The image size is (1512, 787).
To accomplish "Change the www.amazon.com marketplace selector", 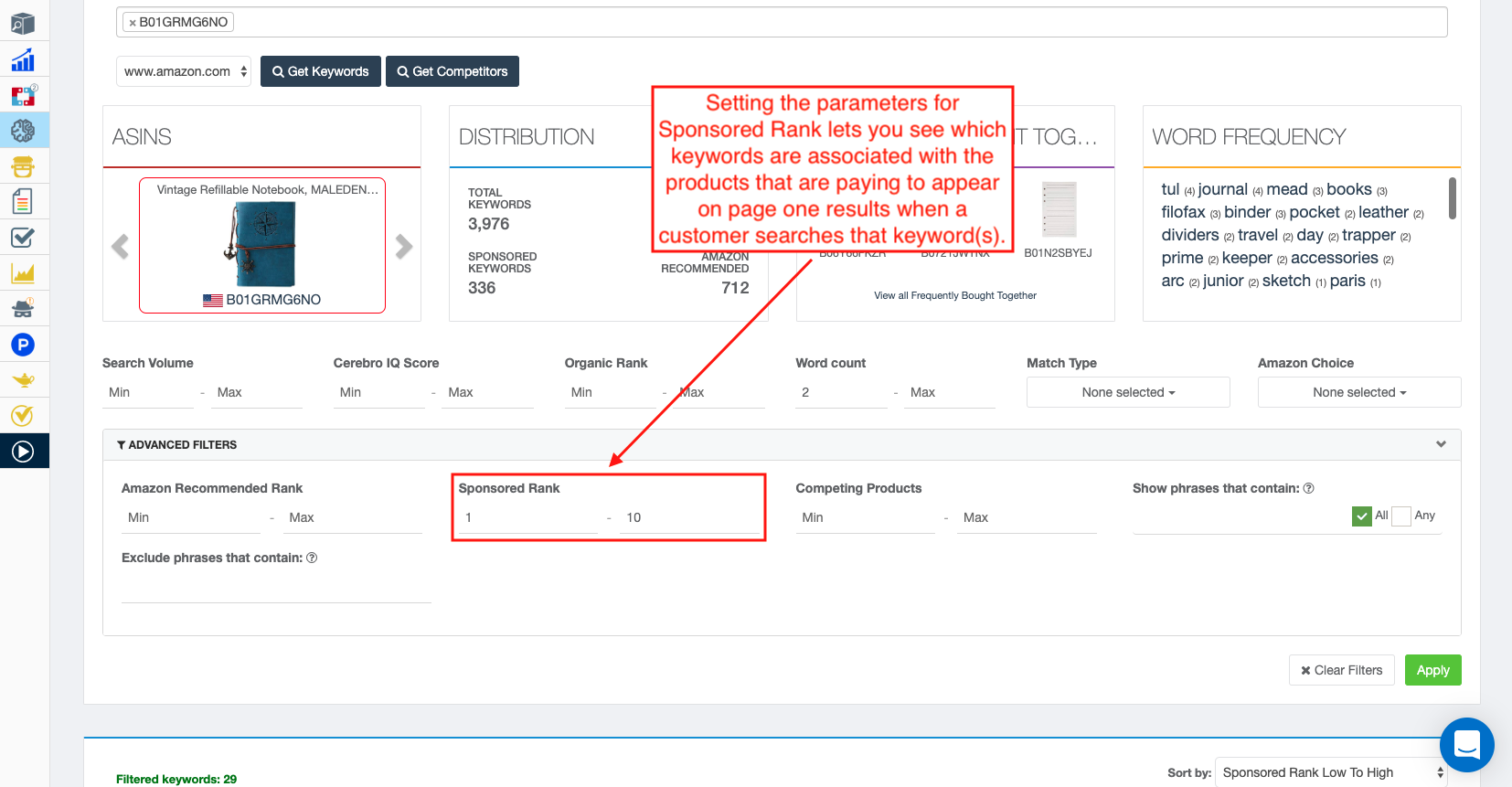I will click(x=184, y=71).
